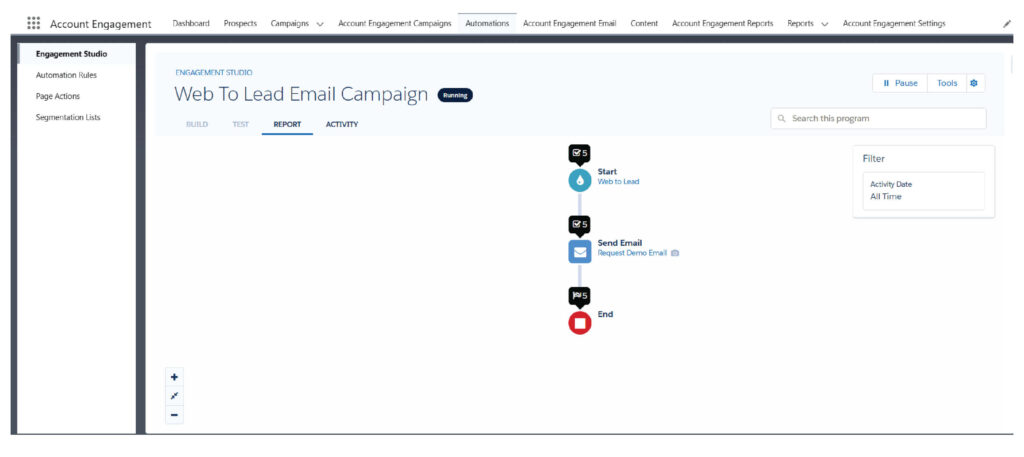Select the Automations tab
Image resolution: width=1024 pixels, height=457 pixels.
click(487, 24)
